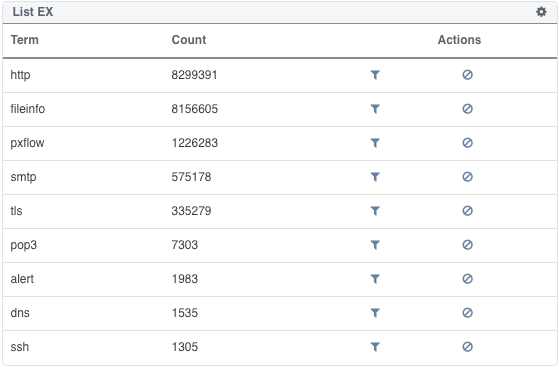Filter on the ssh term

coord(375,347)
